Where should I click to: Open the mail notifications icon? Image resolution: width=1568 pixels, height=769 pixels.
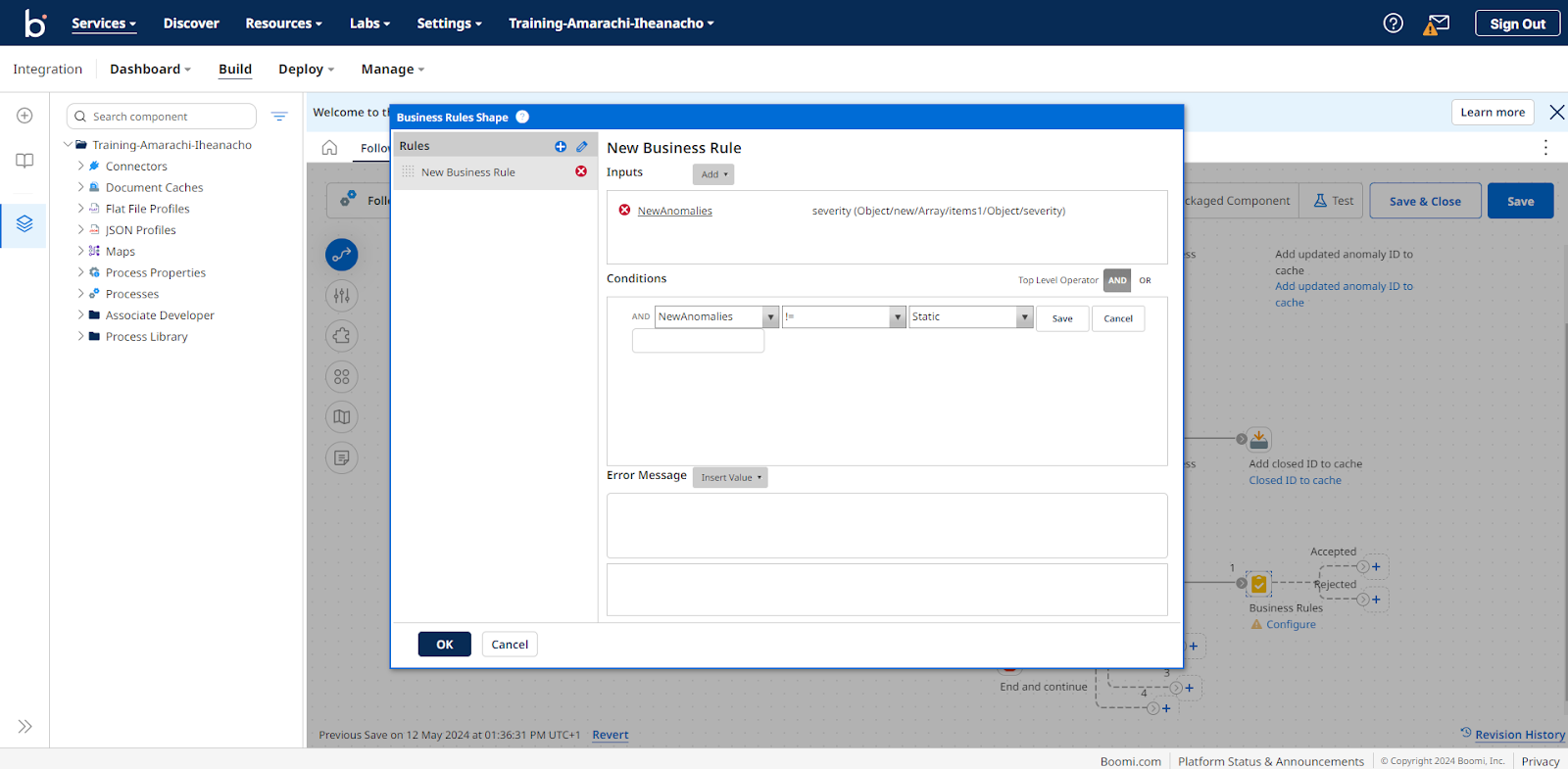[1438, 24]
